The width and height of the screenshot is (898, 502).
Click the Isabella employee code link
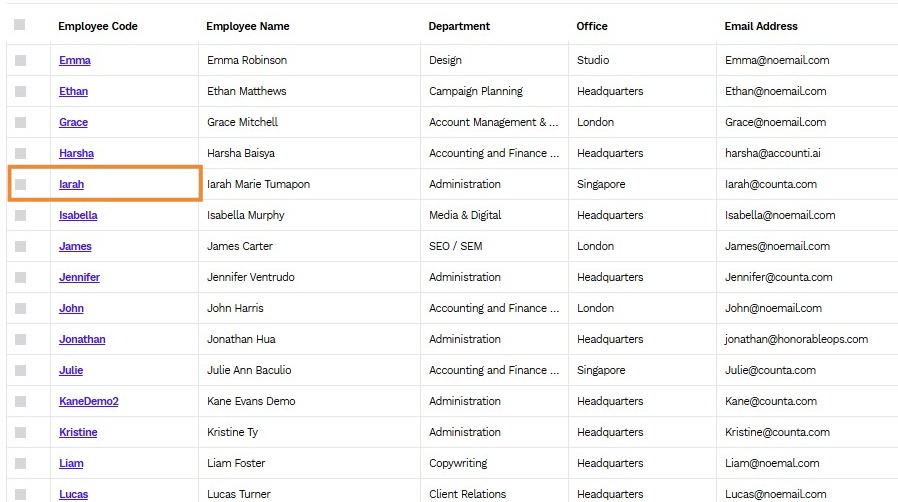coord(78,215)
